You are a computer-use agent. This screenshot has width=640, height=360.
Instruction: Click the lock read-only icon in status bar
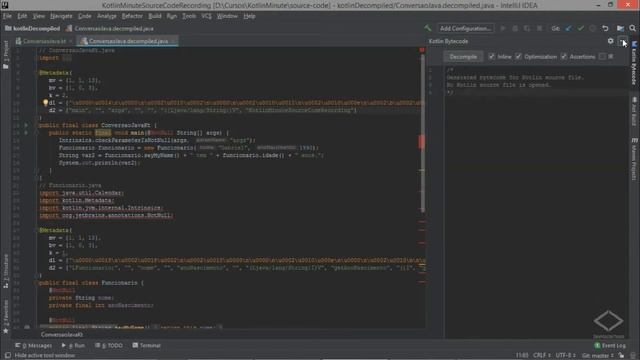621,356
